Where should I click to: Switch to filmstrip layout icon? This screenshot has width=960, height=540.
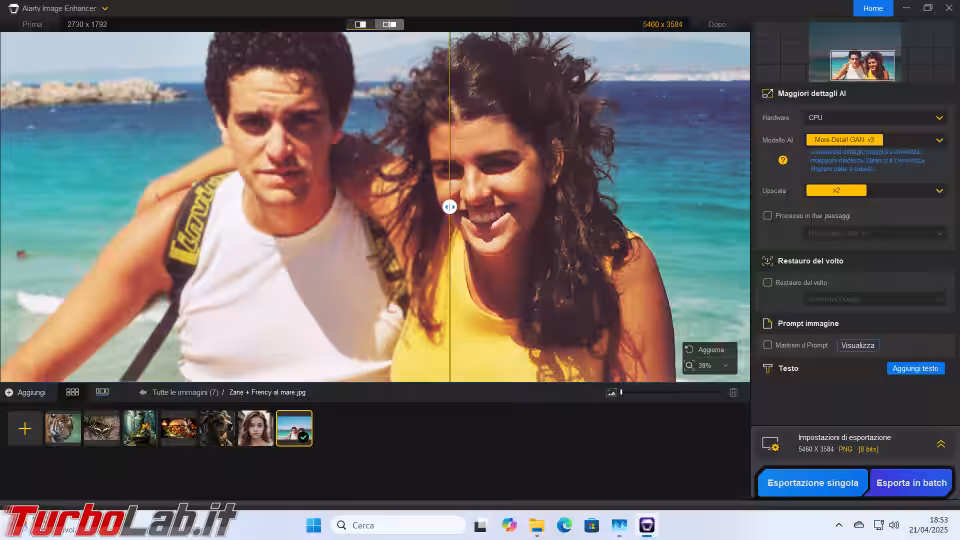pos(102,392)
